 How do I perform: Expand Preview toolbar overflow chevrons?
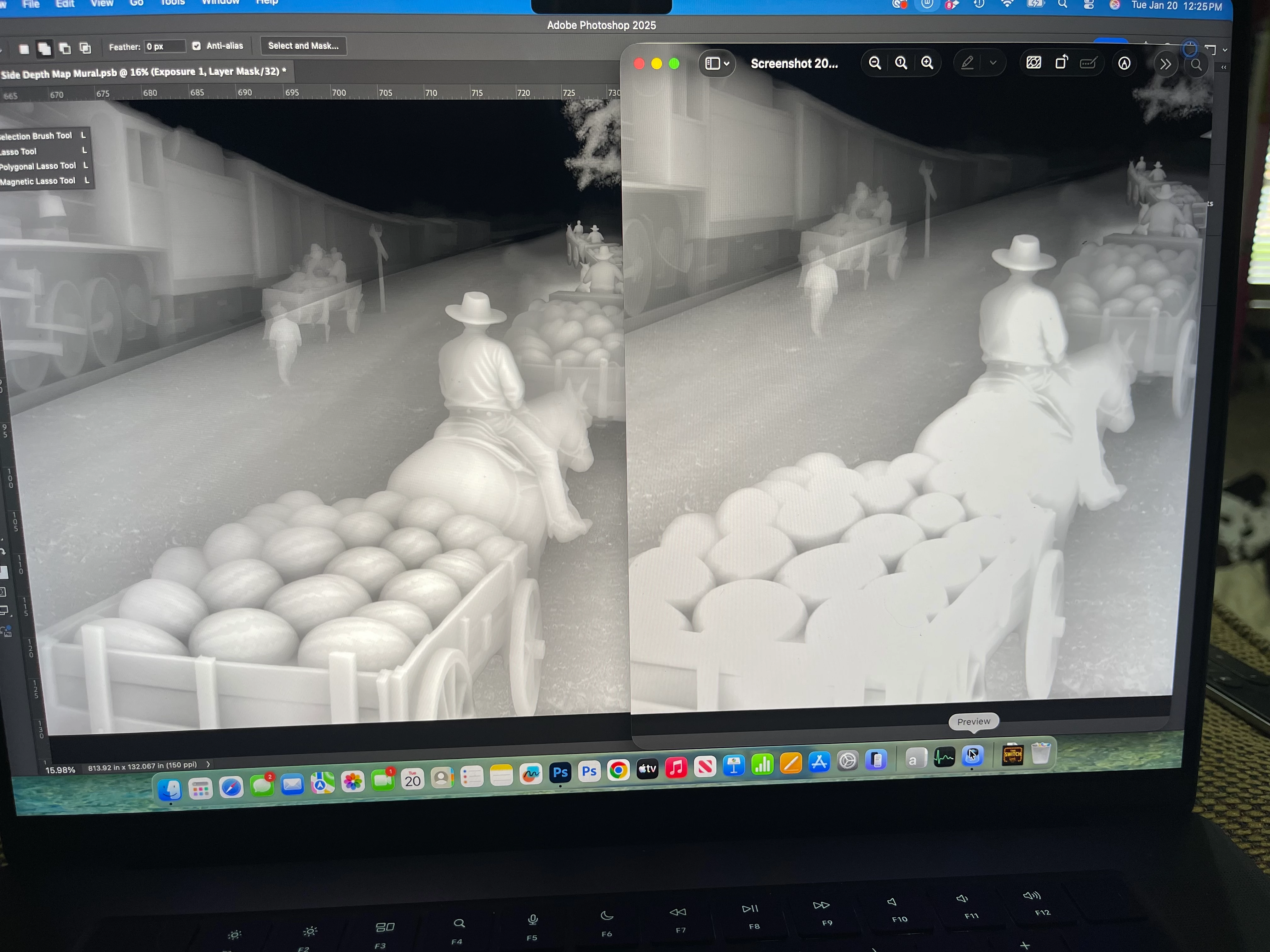(1165, 64)
